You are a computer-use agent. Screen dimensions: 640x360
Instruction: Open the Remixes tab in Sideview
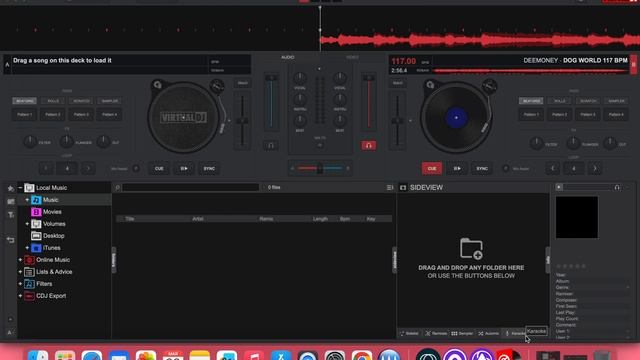click(436, 333)
